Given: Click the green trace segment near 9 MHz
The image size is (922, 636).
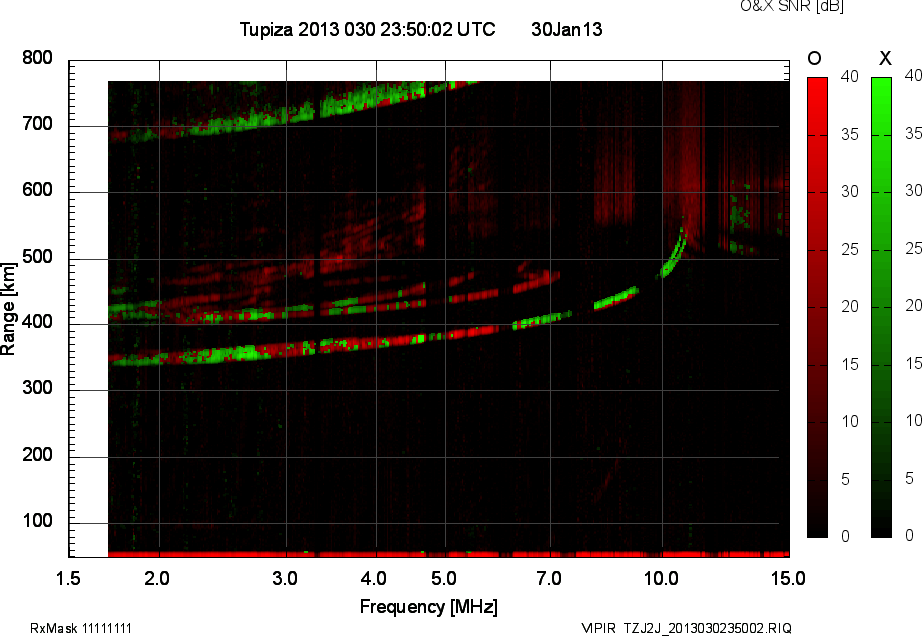Looking at the screenshot, I should point(616,297).
